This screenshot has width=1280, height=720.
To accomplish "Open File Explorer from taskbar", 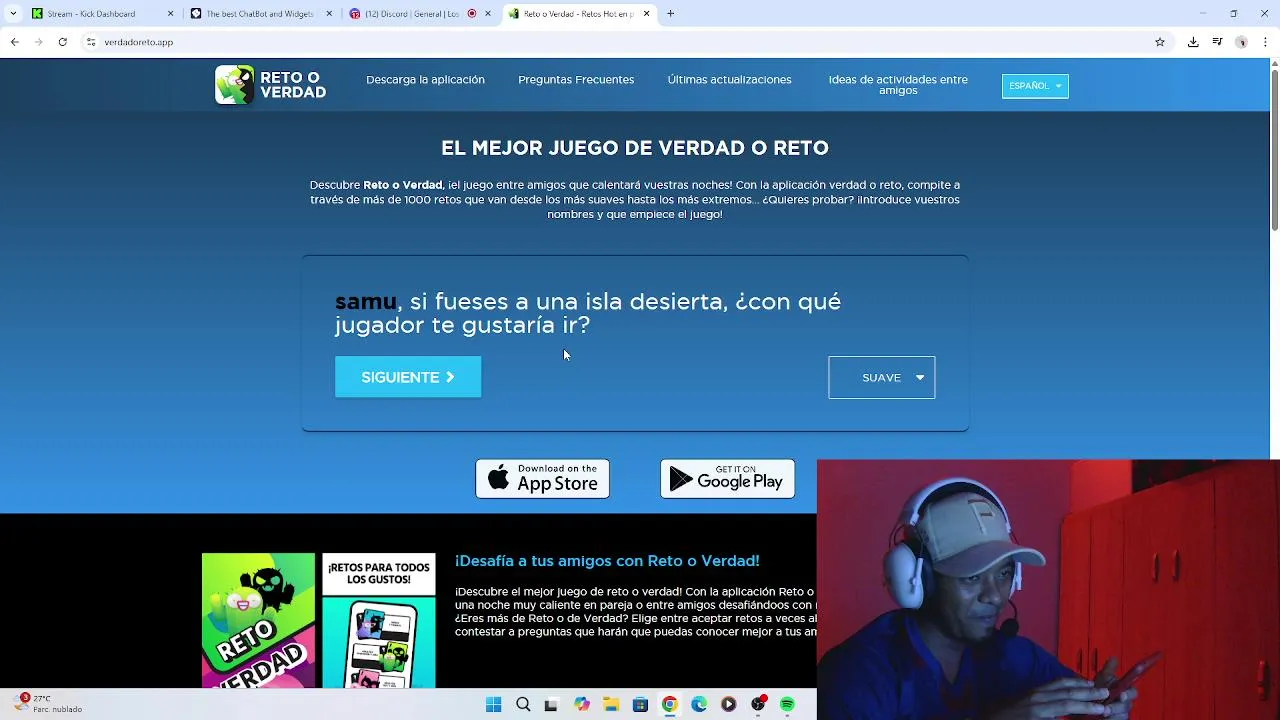I will 611,705.
